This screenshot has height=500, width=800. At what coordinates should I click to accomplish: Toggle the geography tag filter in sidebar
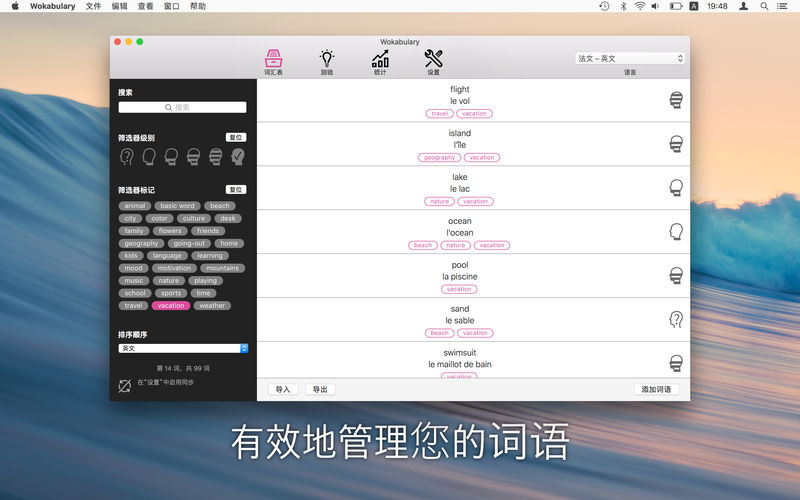141,243
